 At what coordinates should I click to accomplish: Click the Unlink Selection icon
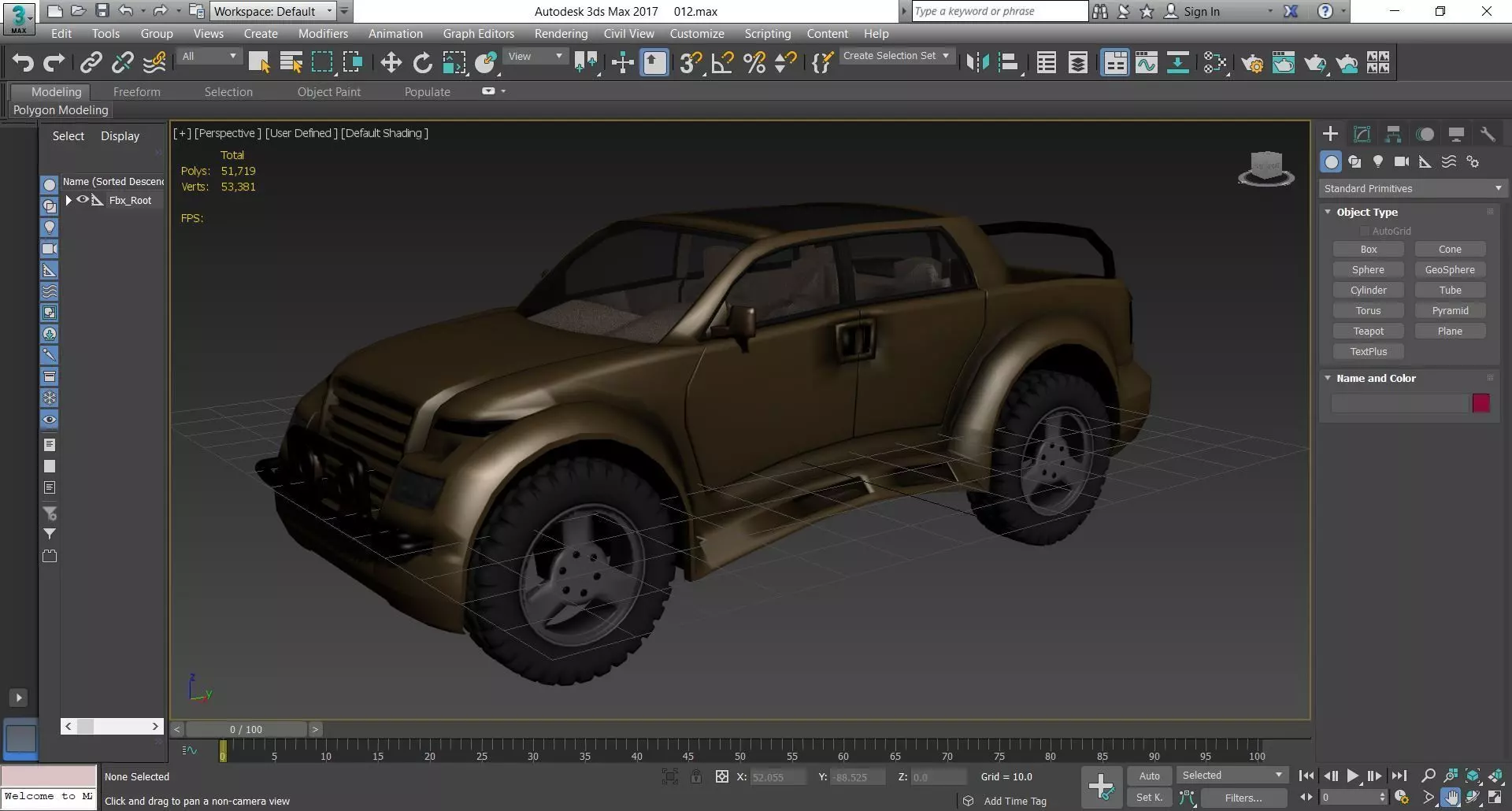123,63
